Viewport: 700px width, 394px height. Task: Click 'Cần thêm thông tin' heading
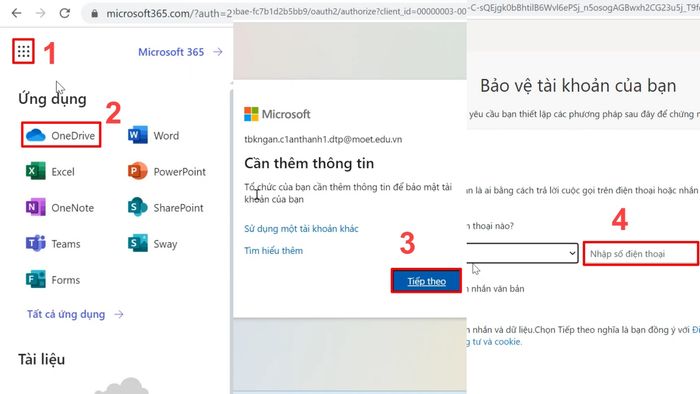[309, 163]
